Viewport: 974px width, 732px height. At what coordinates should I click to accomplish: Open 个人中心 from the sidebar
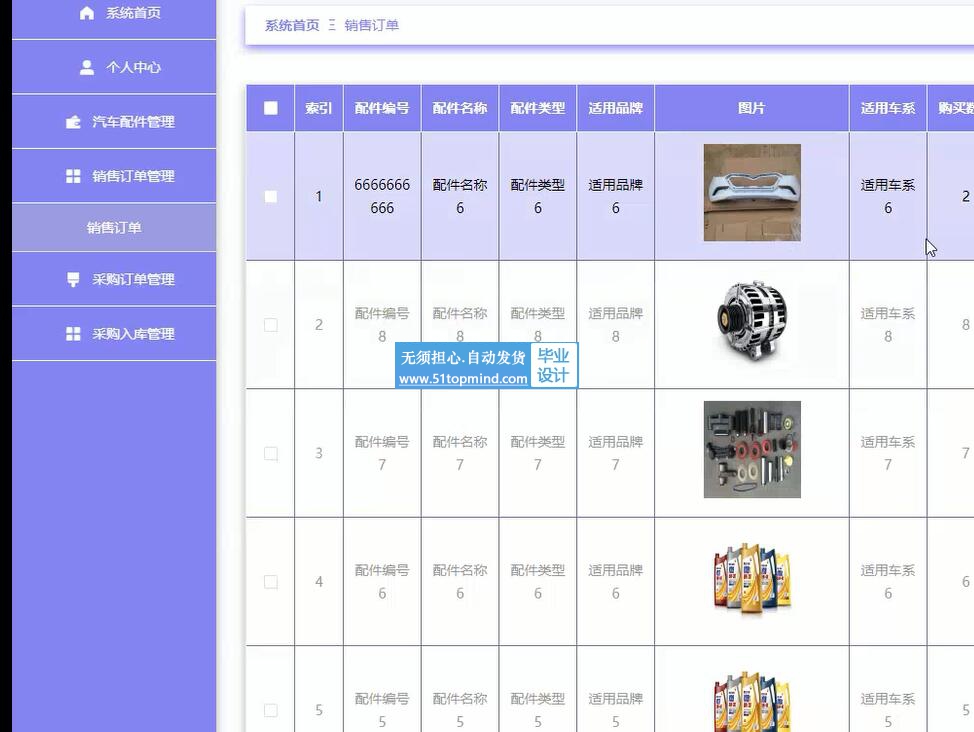(133, 68)
